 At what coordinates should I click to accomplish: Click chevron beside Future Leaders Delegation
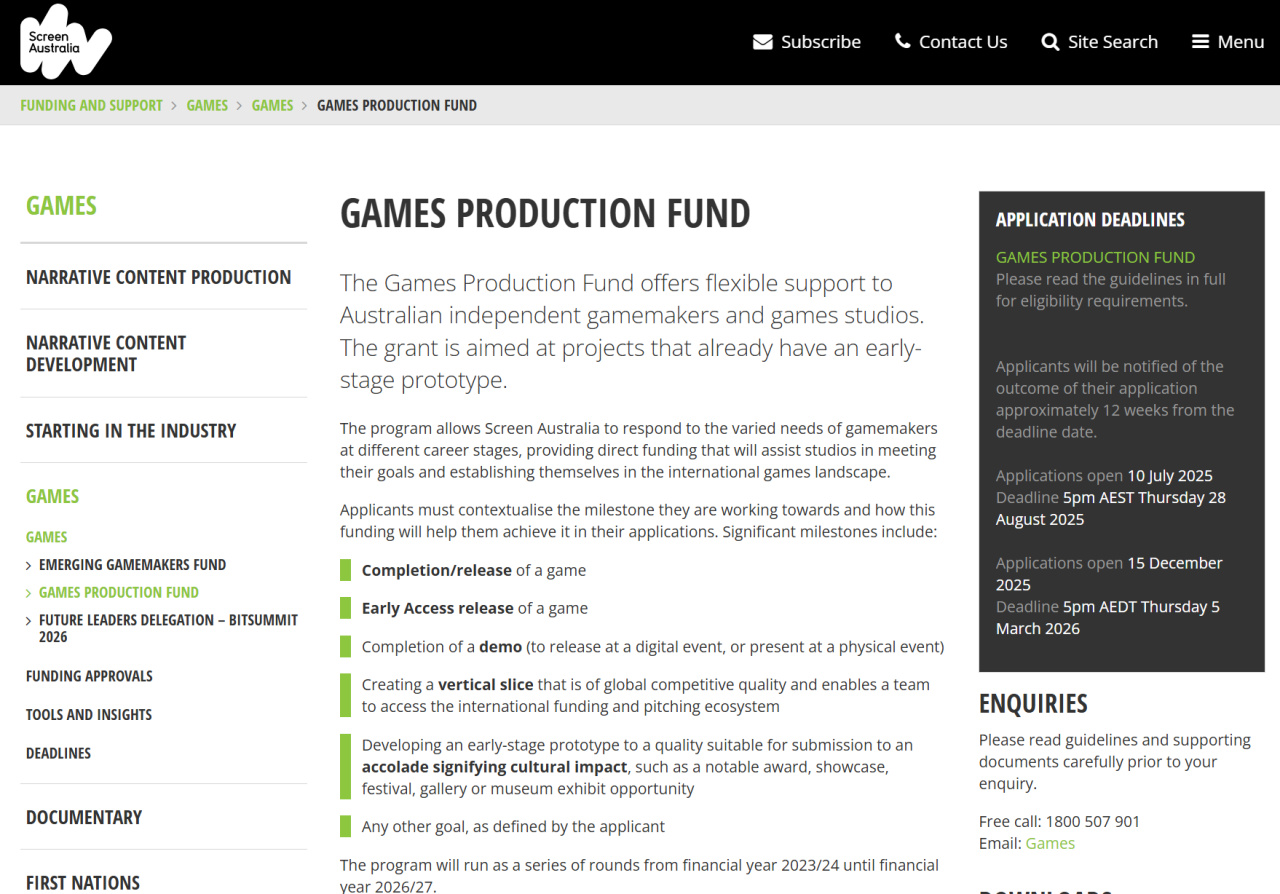pyautogui.click(x=29, y=622)
